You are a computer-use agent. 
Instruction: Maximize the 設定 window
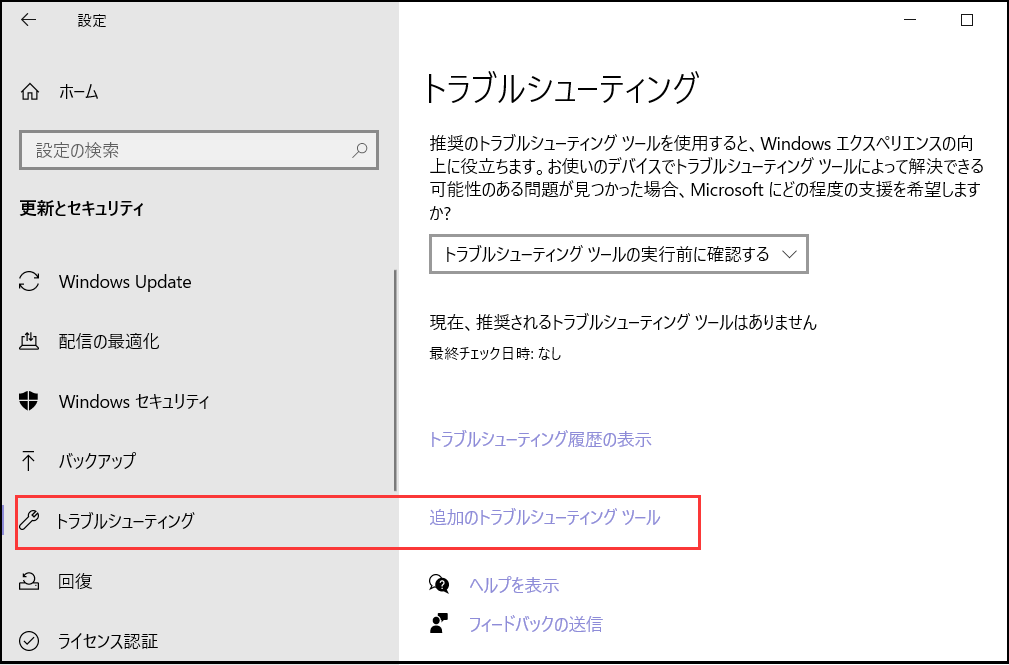[966, 20]
